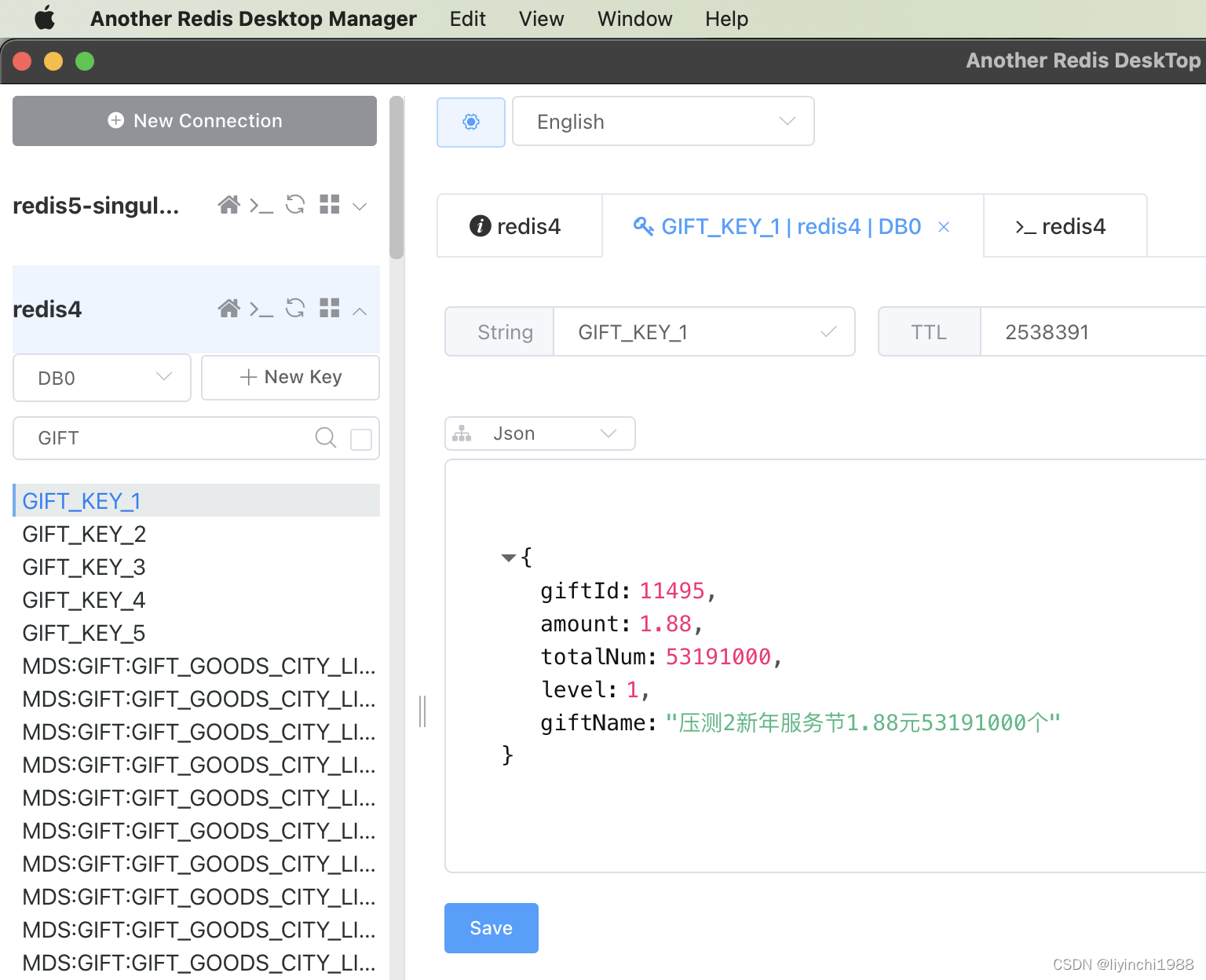Toggle the exact search checkbox

coord(361,439)
